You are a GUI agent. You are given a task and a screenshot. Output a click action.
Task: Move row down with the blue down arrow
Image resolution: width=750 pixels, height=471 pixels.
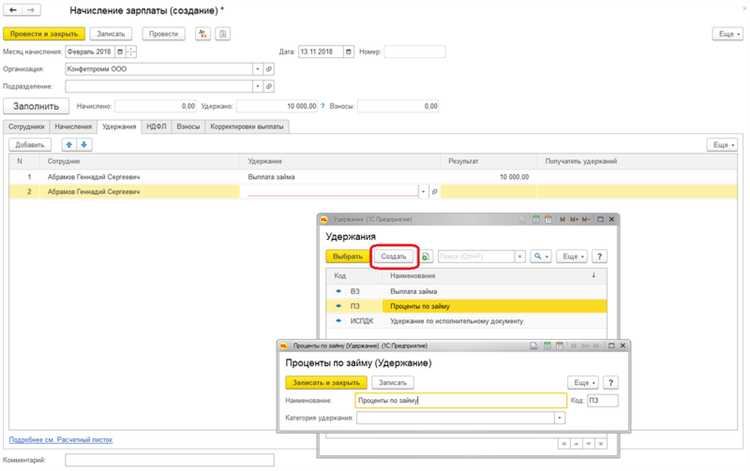pos(84,145)
